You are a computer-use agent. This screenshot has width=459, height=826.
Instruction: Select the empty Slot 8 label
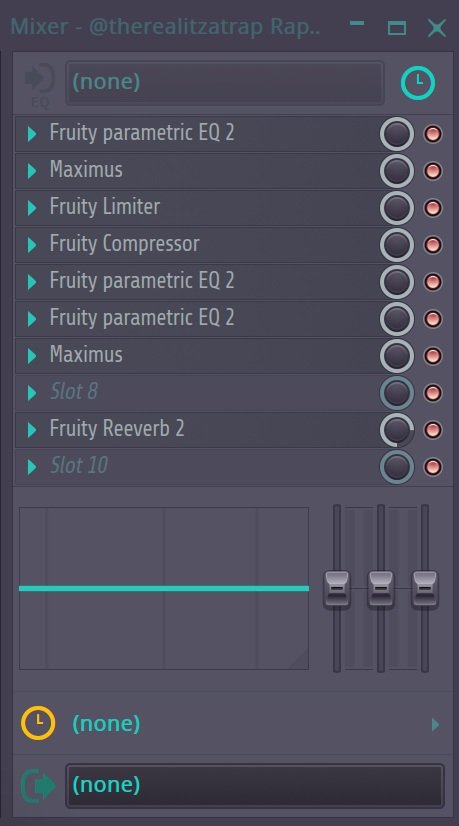[x=74, y=391]
